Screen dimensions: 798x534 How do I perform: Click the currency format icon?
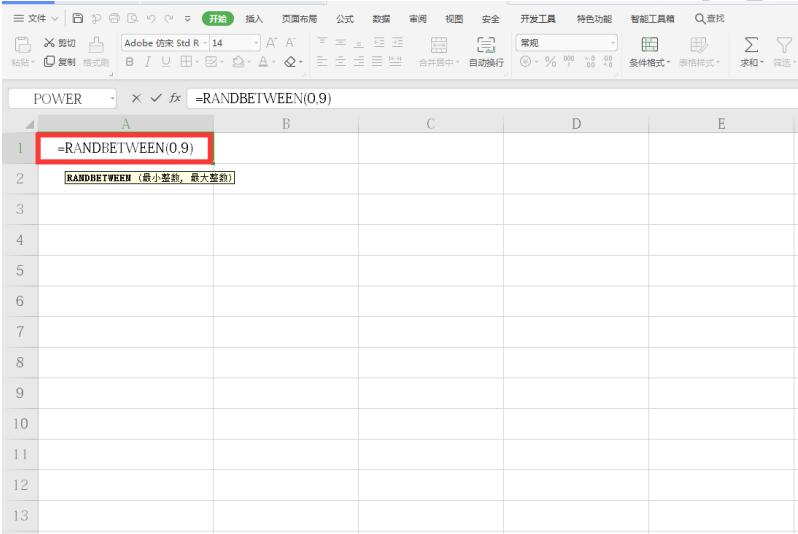[526, 62]
